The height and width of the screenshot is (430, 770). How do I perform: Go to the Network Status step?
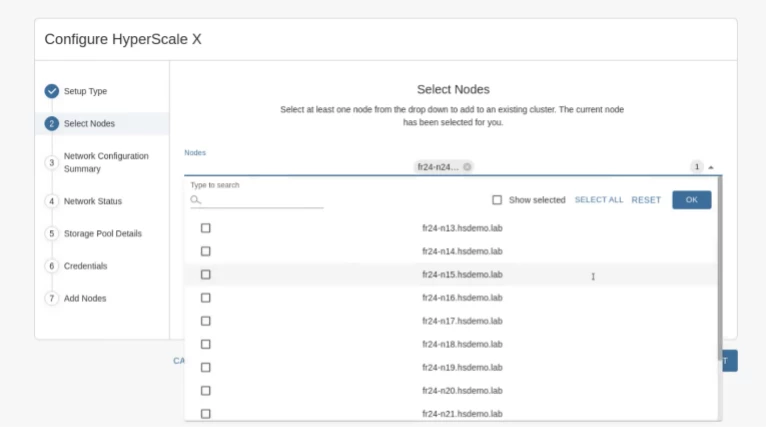point(93,201)
